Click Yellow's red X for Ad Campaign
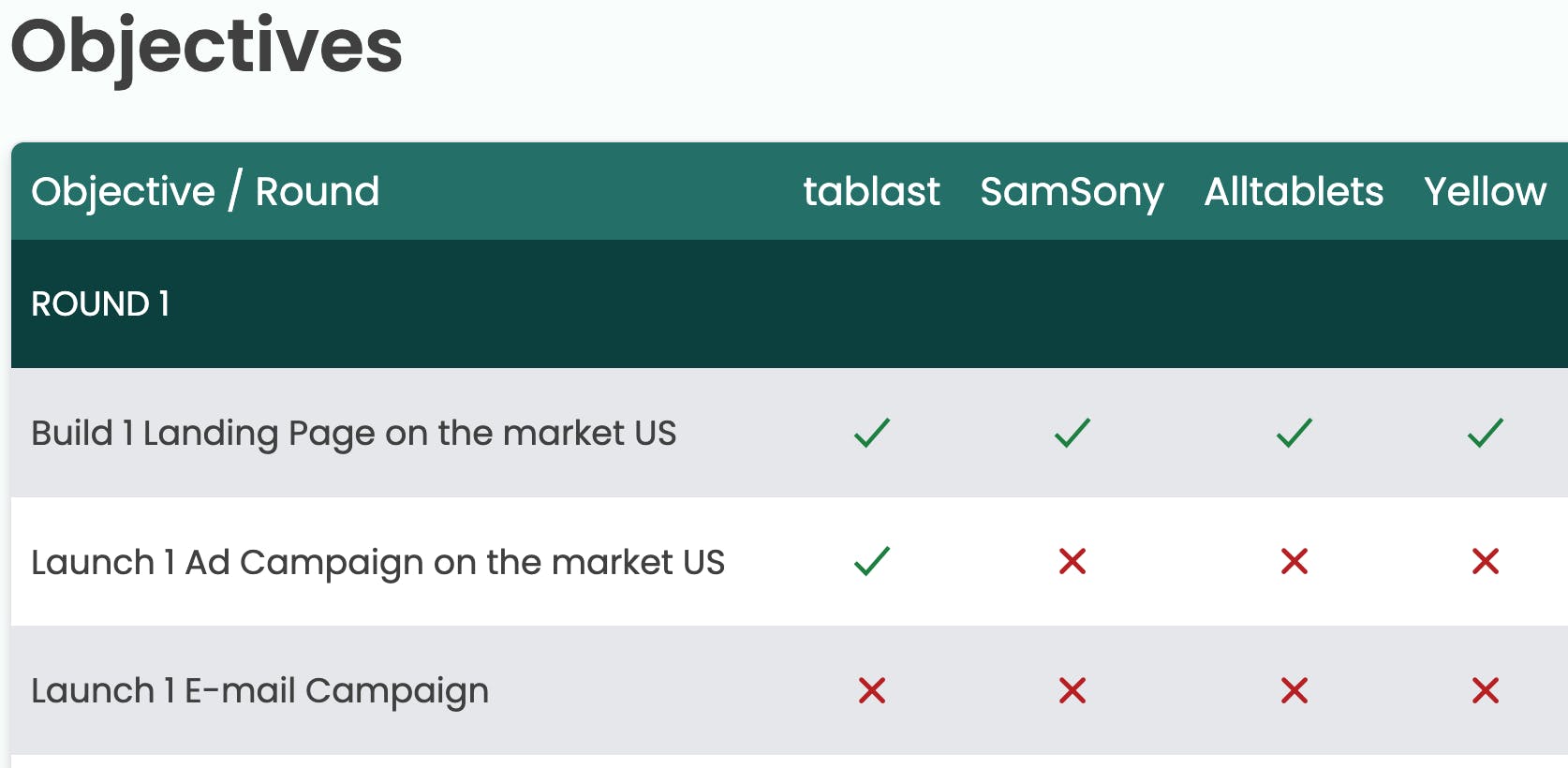The width and height of the screenshot is (1568, 768). (x=1485, y=561)
